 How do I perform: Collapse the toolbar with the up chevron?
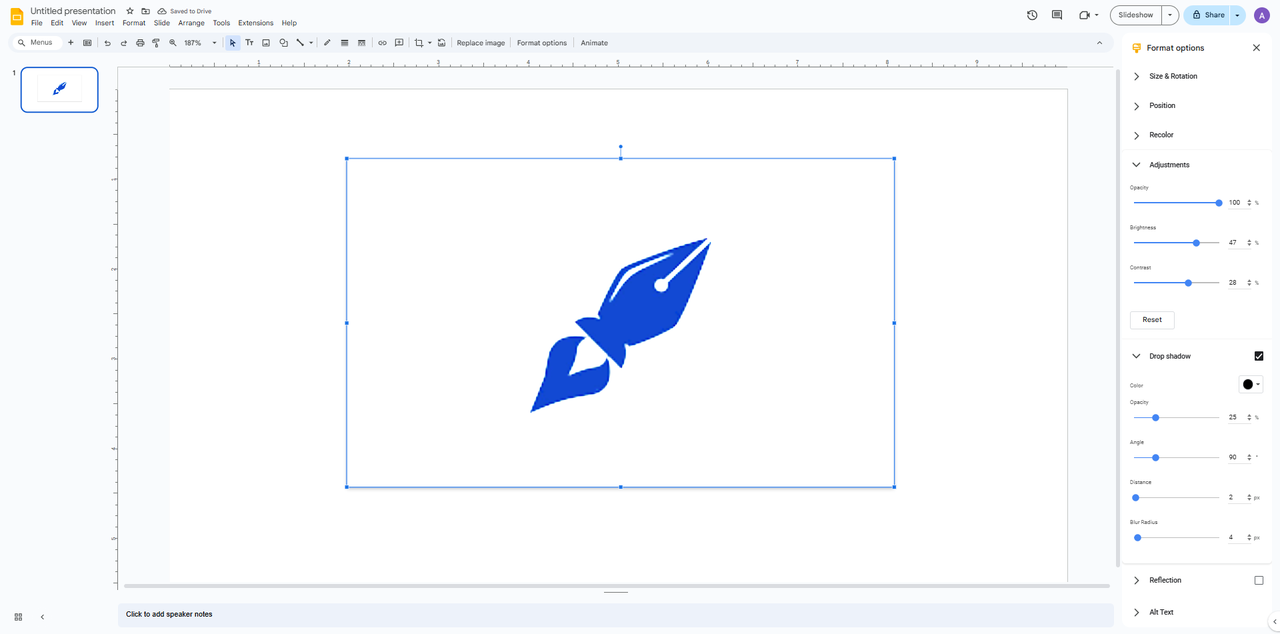(1100, 43)
